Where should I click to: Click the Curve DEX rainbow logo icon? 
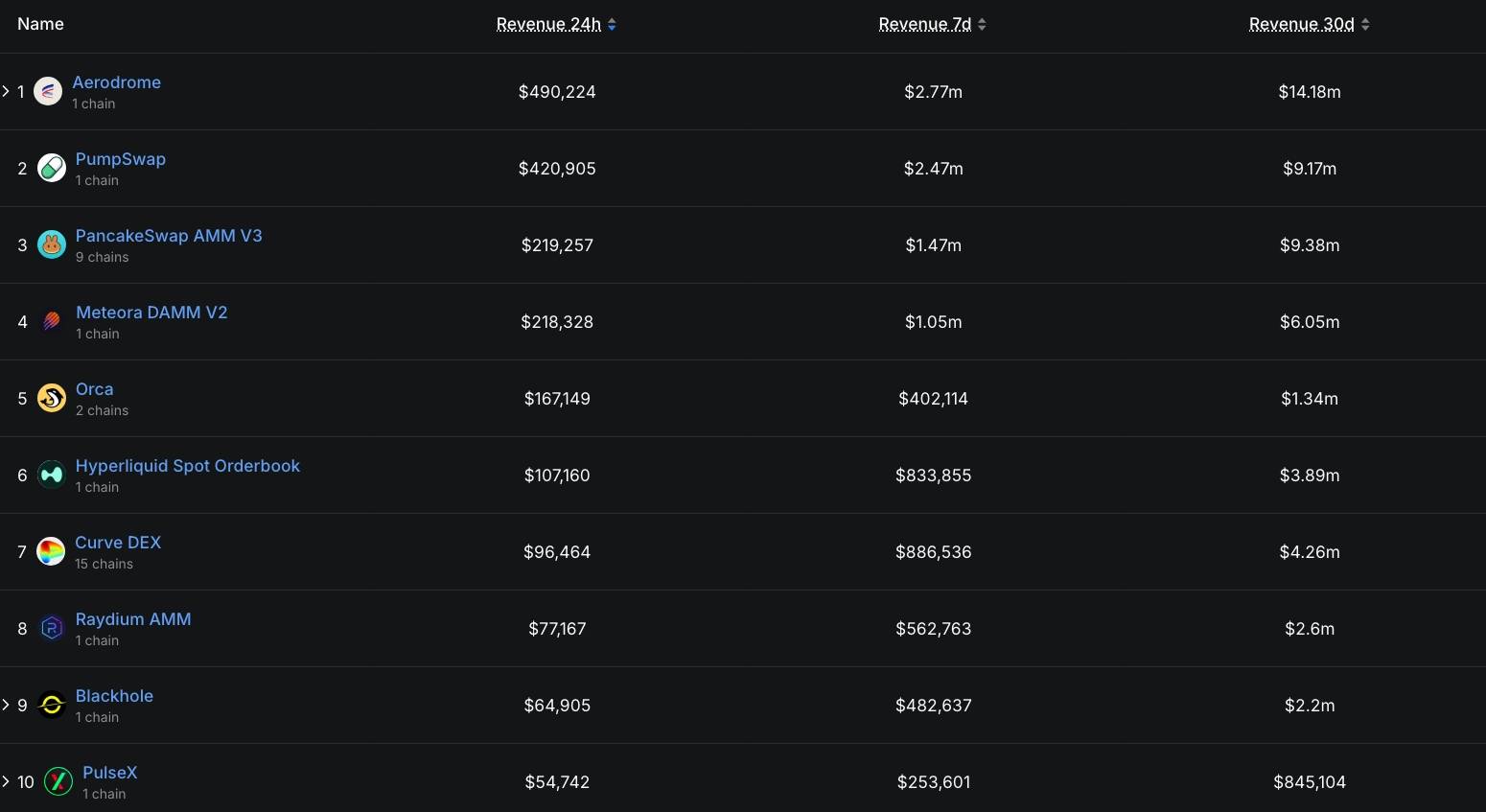pos(51,551)
